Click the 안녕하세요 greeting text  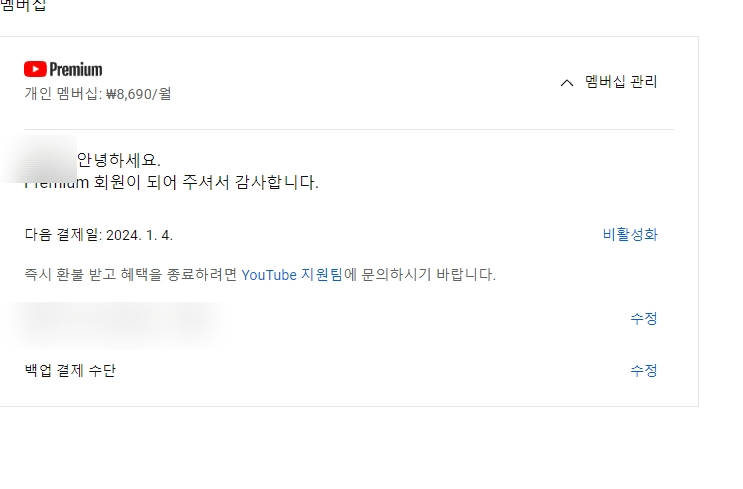(x=118, y=160)
